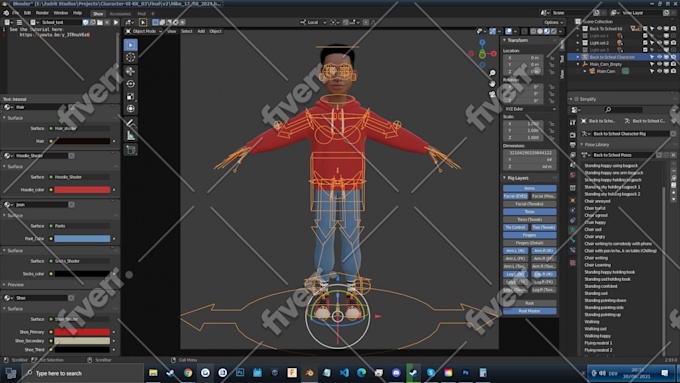Activate the 3D Cursor tool
680x383 pixels.
[131, 57]
